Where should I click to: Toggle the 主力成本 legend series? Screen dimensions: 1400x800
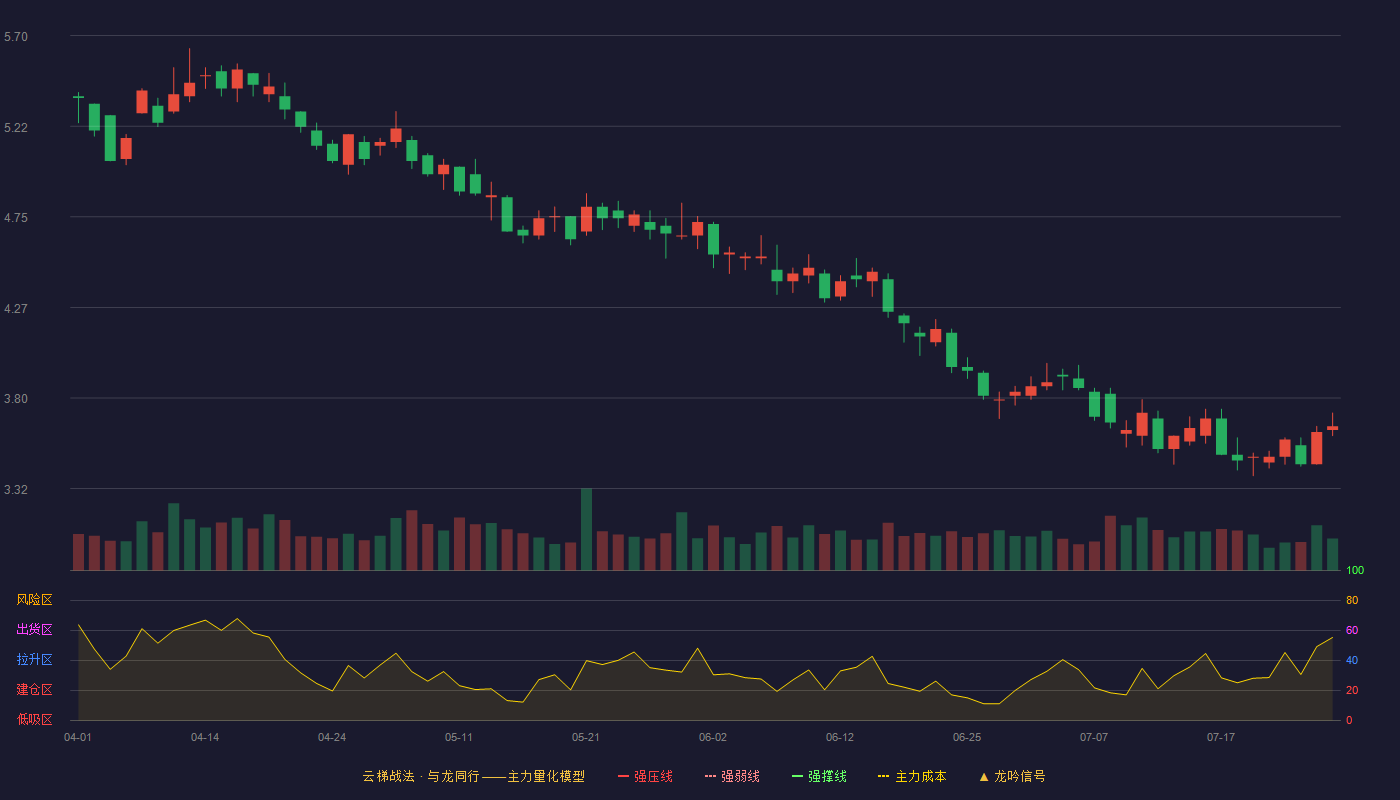coord(912,776)
